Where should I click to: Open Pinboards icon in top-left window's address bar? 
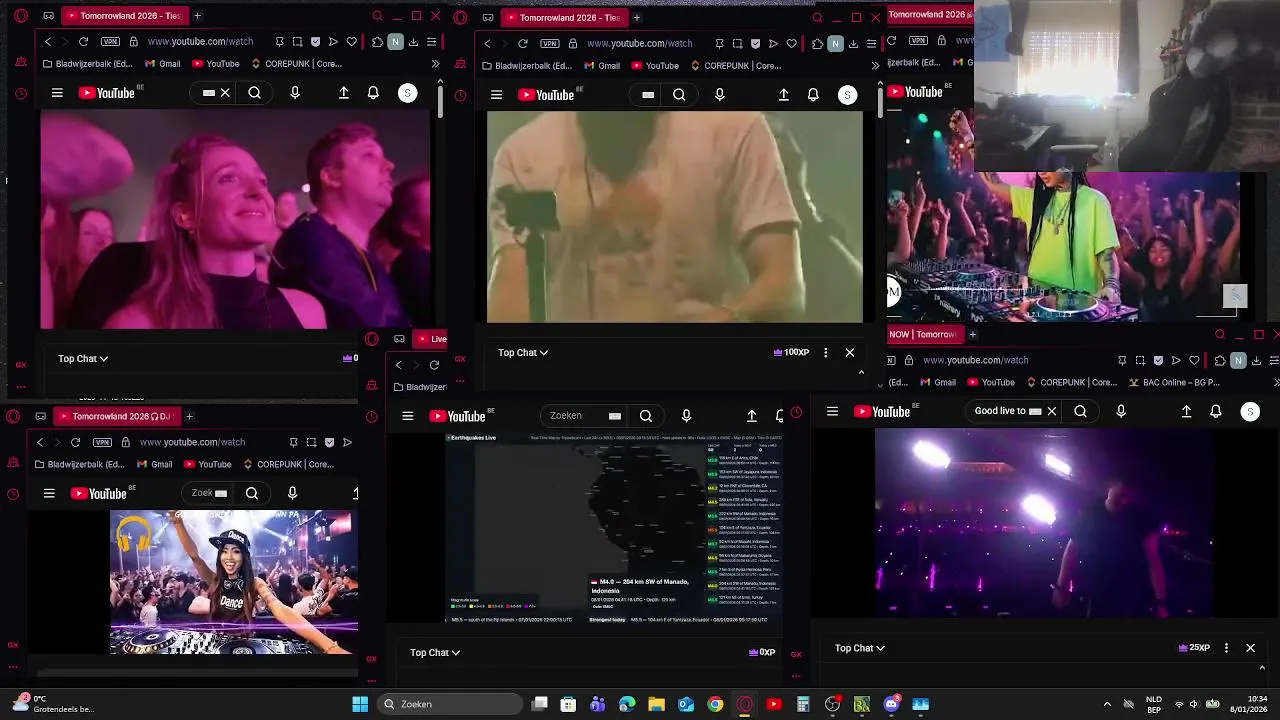point(279,42)
